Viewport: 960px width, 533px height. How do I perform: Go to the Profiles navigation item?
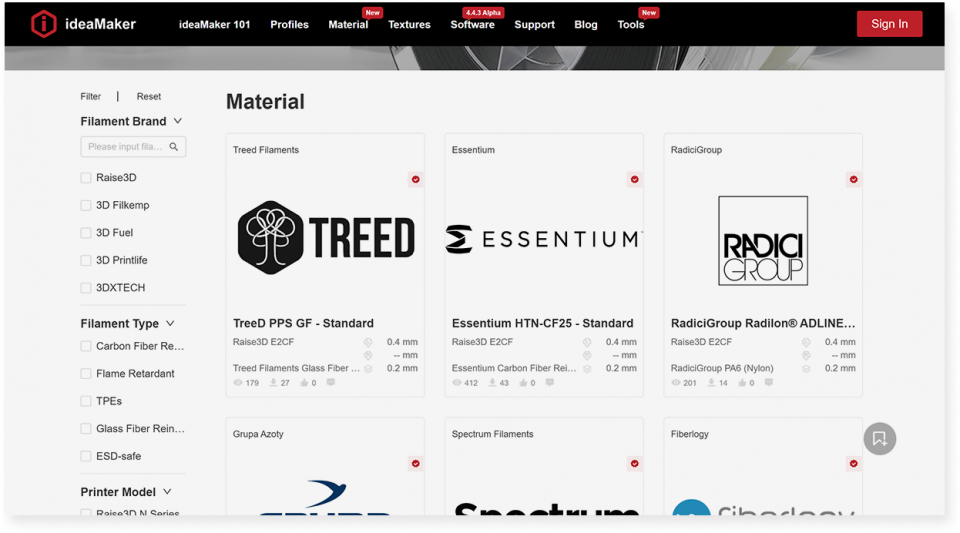tap(289, 25)
